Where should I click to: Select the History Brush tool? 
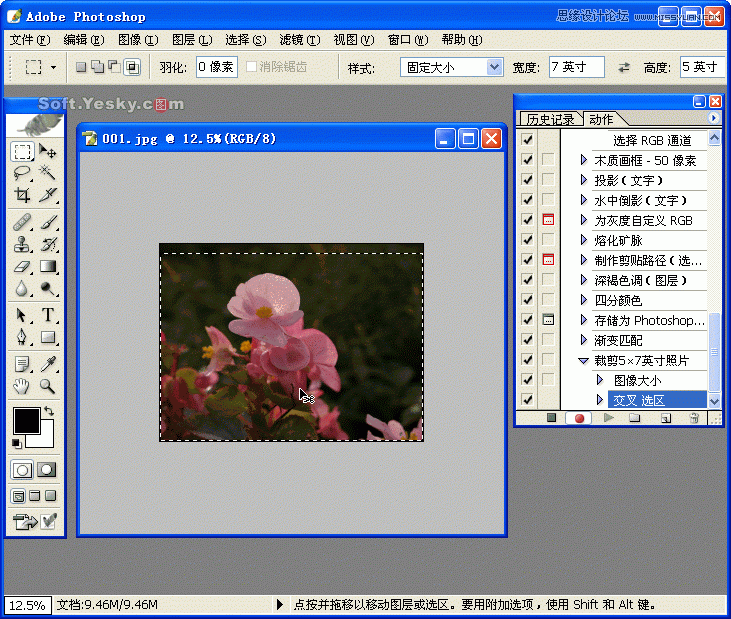[x=48, y=244]
